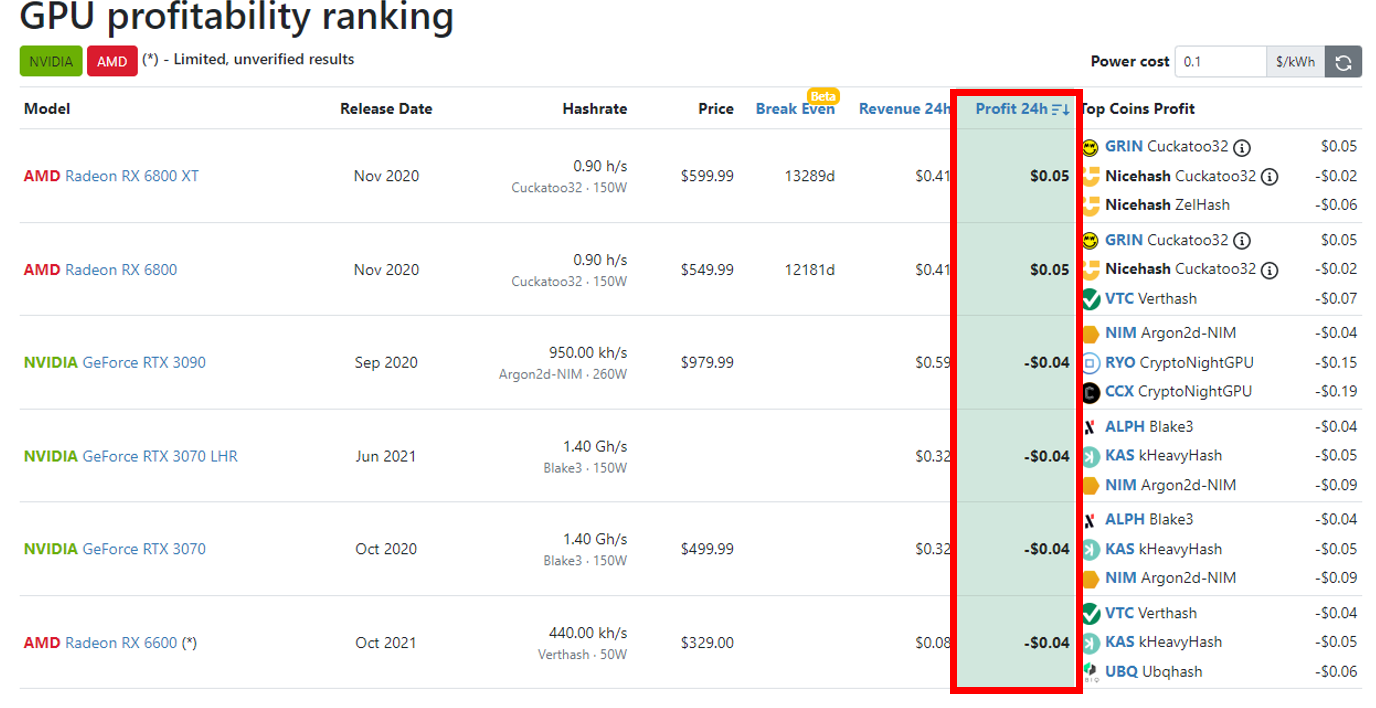This screenshot has width=1376, height=708.
Task: Click the Top Coins Profit header
Action: pos(1138,109)
